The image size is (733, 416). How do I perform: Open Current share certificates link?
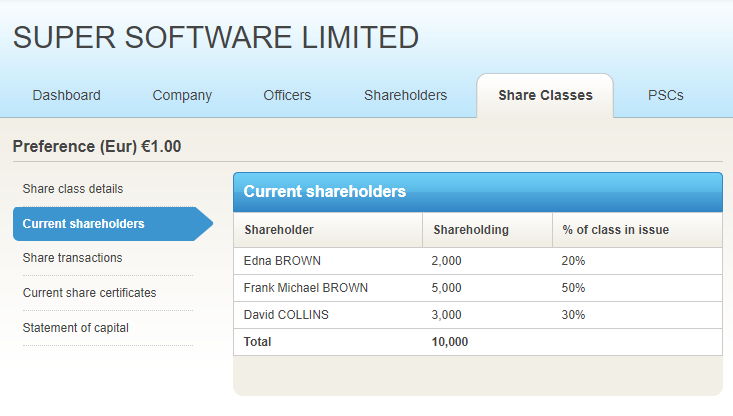89,293
